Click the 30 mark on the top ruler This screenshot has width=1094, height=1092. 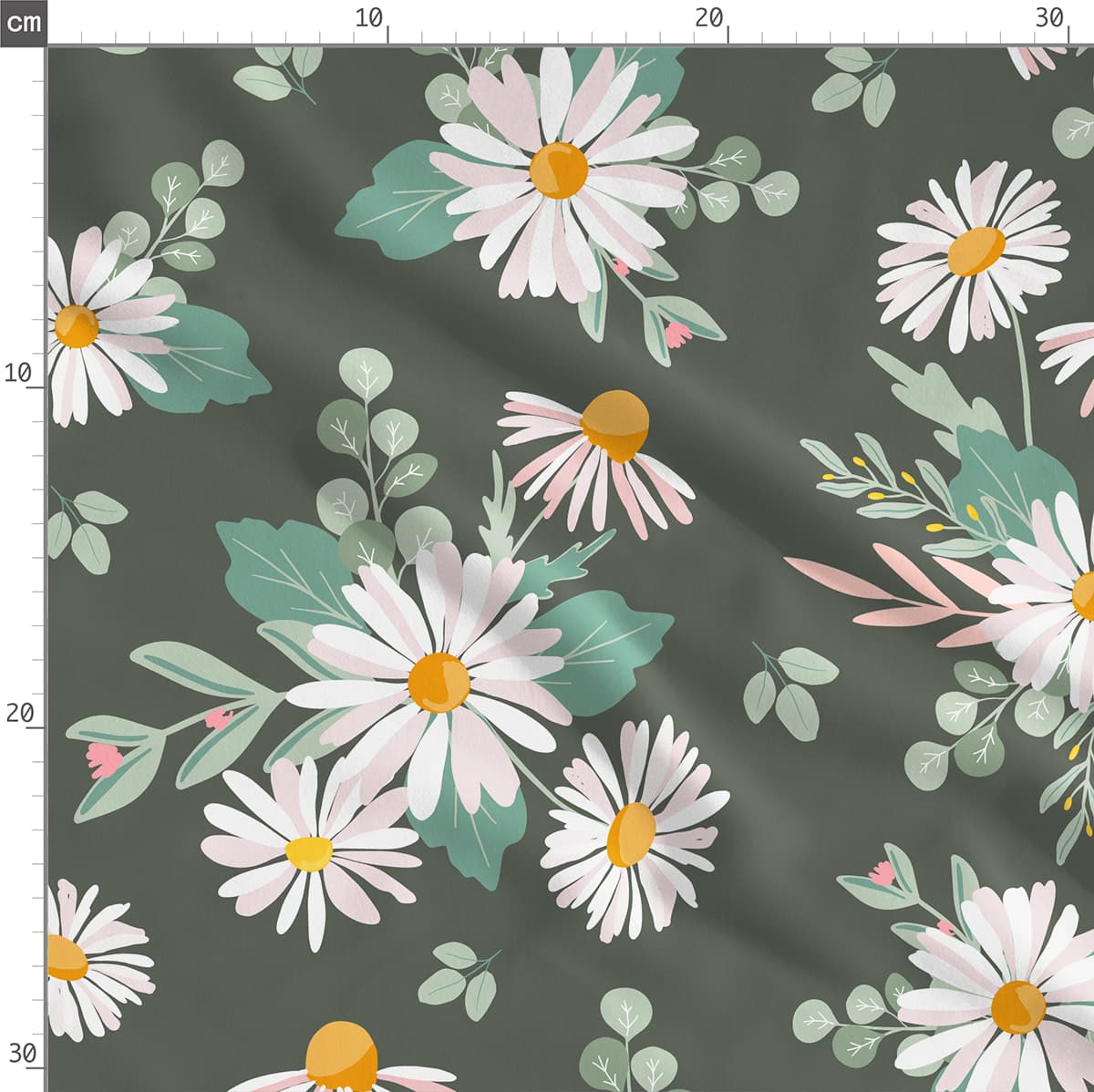1050,18
